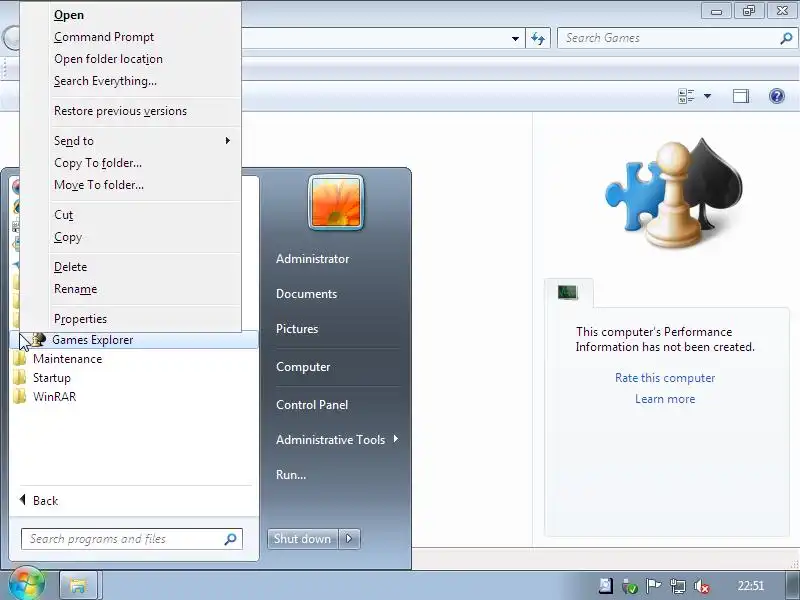Click Open in the context menu
Viewport: 800px width, 600px height.
[69, 15]
